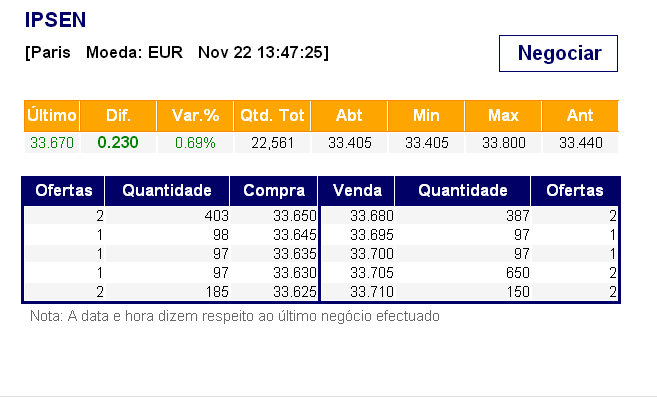Select the sell quantity 650
This screenshot has width=657, height=397.
[518, 273]
